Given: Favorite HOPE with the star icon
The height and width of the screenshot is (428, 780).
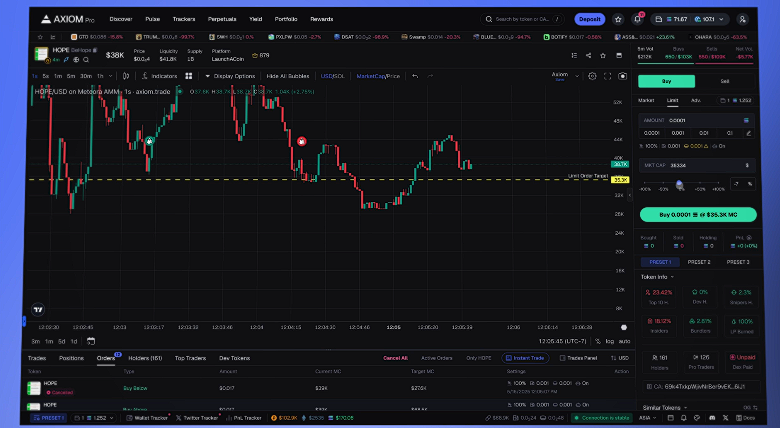Looking at the screenshot, I should [x=603, y=55].
